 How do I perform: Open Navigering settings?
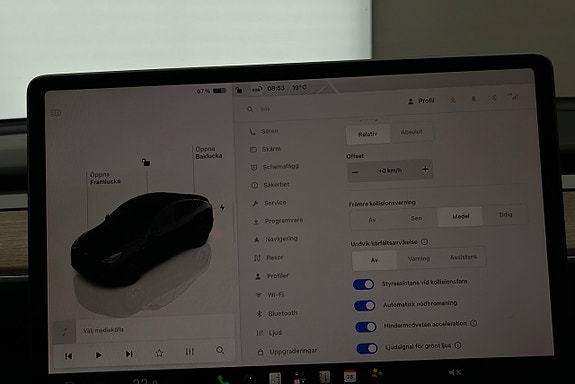[x=275, y=239]
